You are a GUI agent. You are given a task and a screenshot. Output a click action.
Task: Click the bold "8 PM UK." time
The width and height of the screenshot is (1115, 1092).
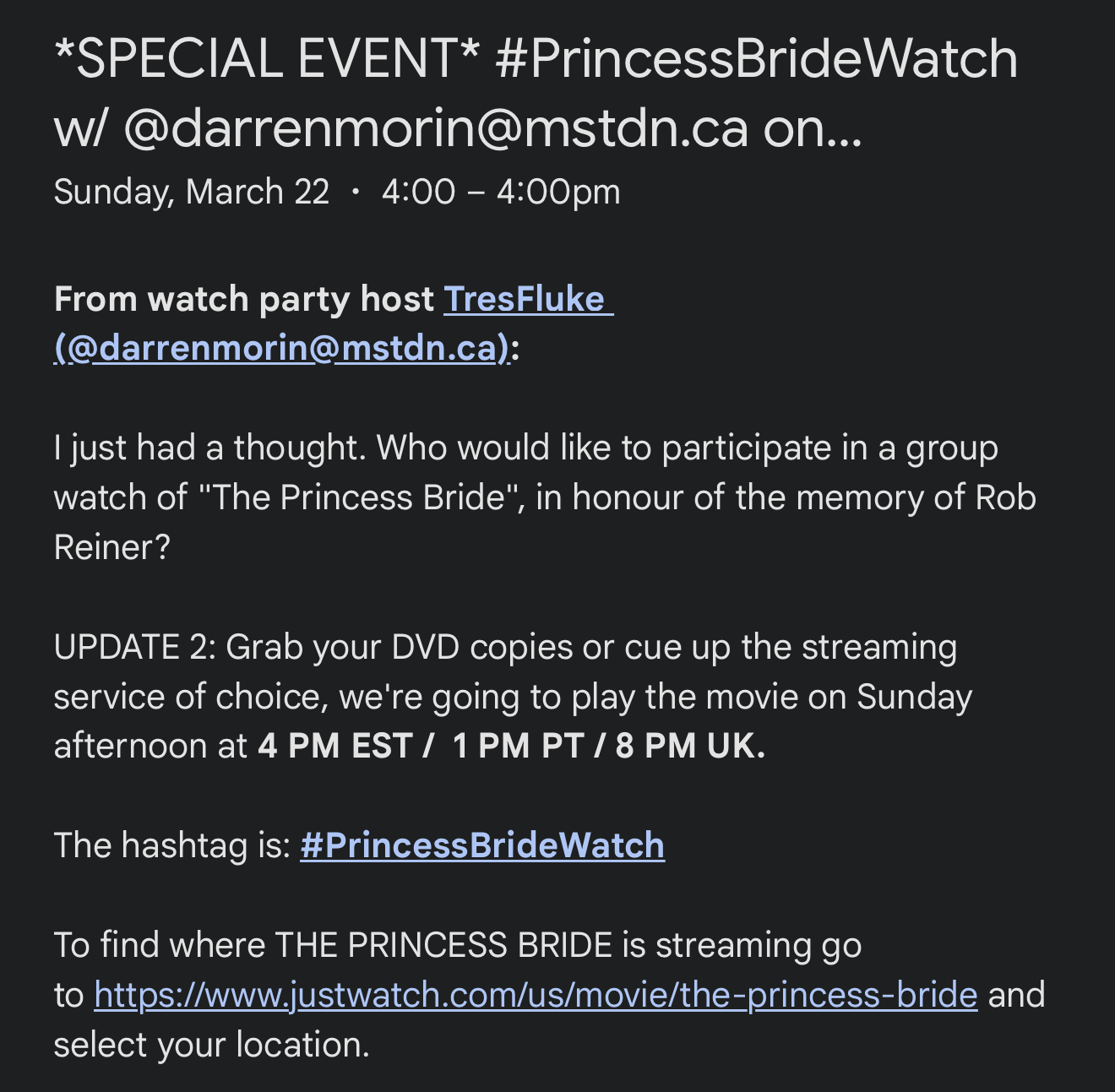tap(690, 747)
